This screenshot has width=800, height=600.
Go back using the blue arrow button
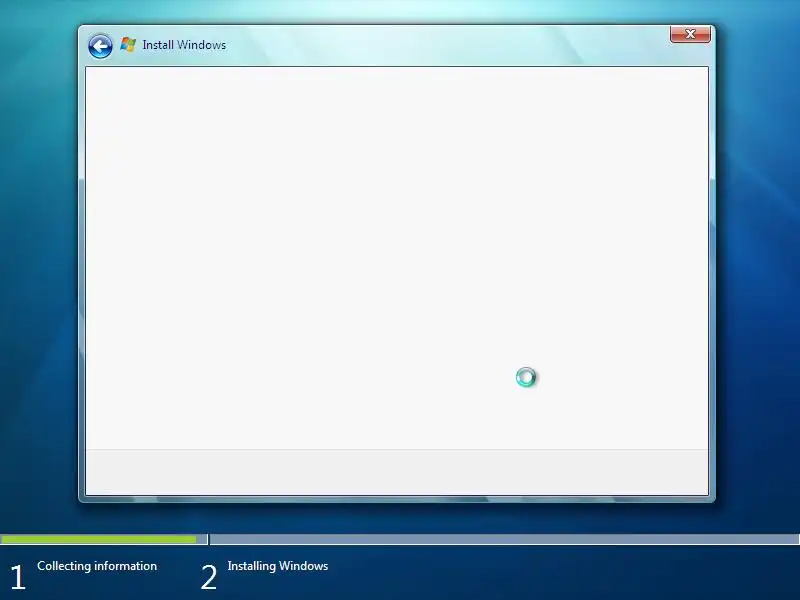pos(100,46)
